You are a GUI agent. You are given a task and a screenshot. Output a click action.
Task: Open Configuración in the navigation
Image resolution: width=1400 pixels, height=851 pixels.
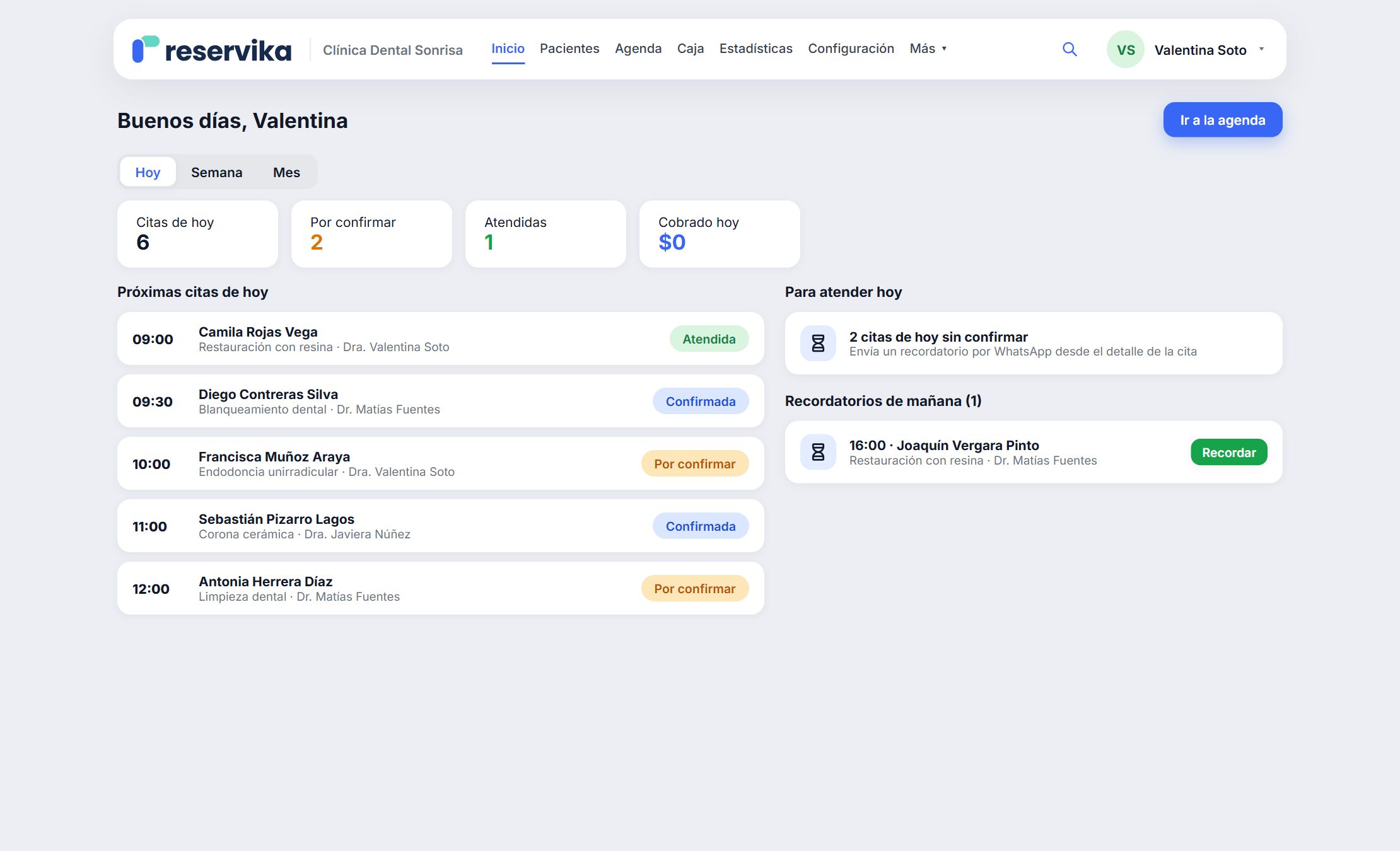tap(851, 49)
